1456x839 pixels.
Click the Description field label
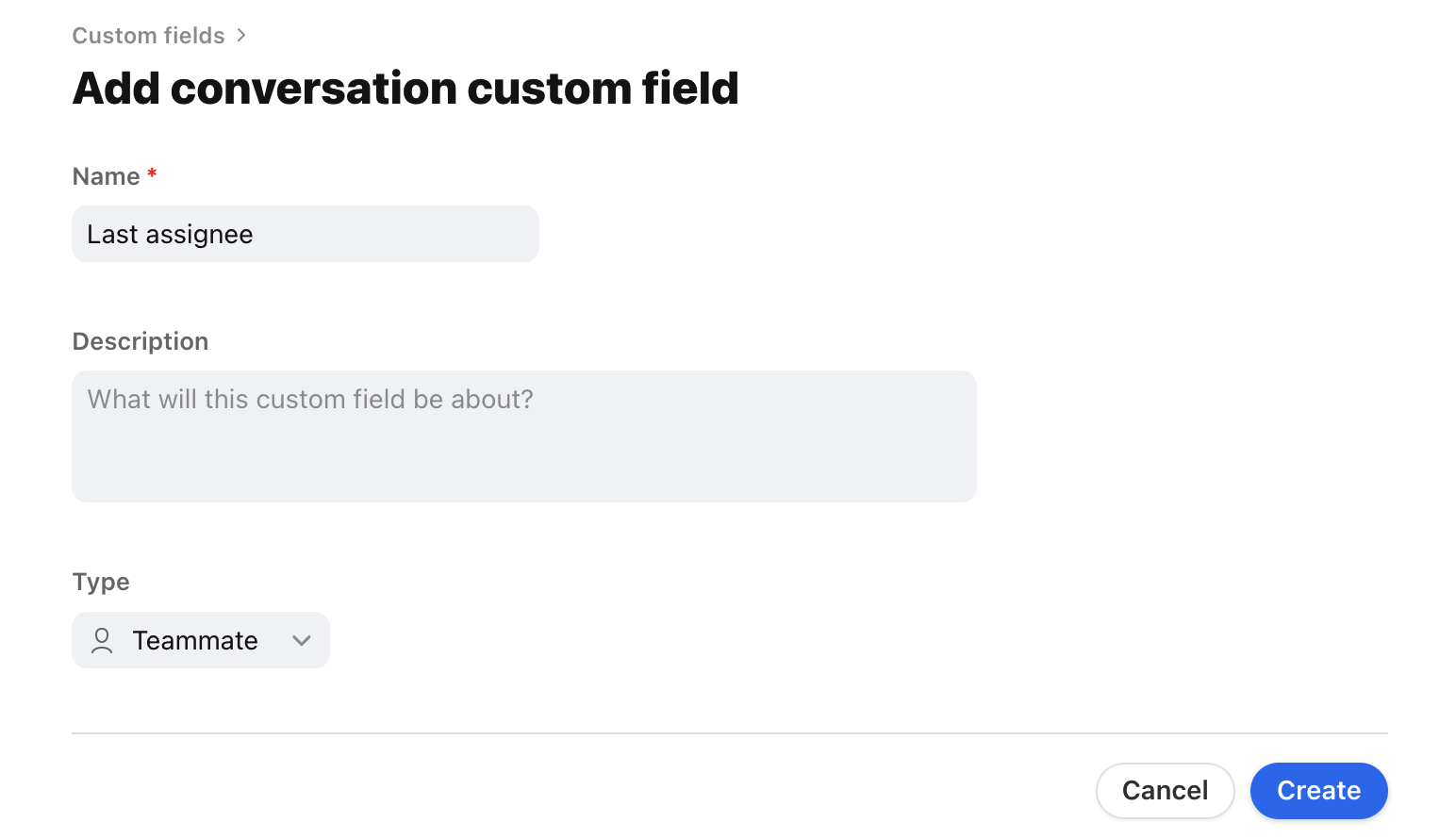click(141, 341)
